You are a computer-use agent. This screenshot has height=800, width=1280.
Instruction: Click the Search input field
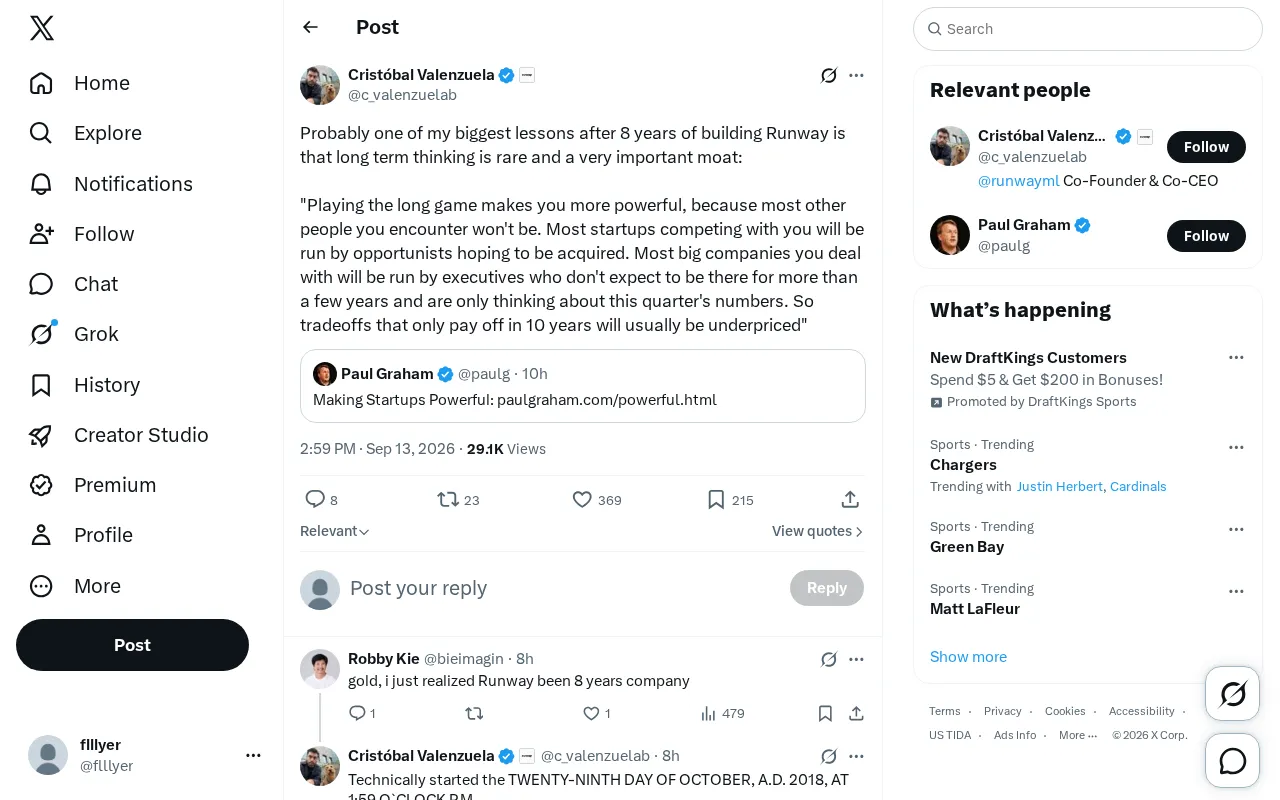[1088, 29]
